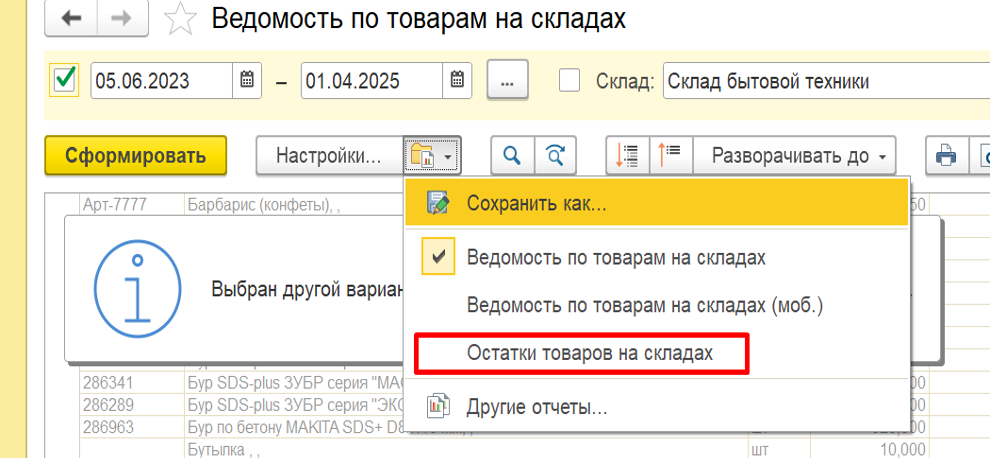Open calendar for end date 01.04.2025
Image resolution: width=991 pixels, height=458 pixels.
point(457,81)
